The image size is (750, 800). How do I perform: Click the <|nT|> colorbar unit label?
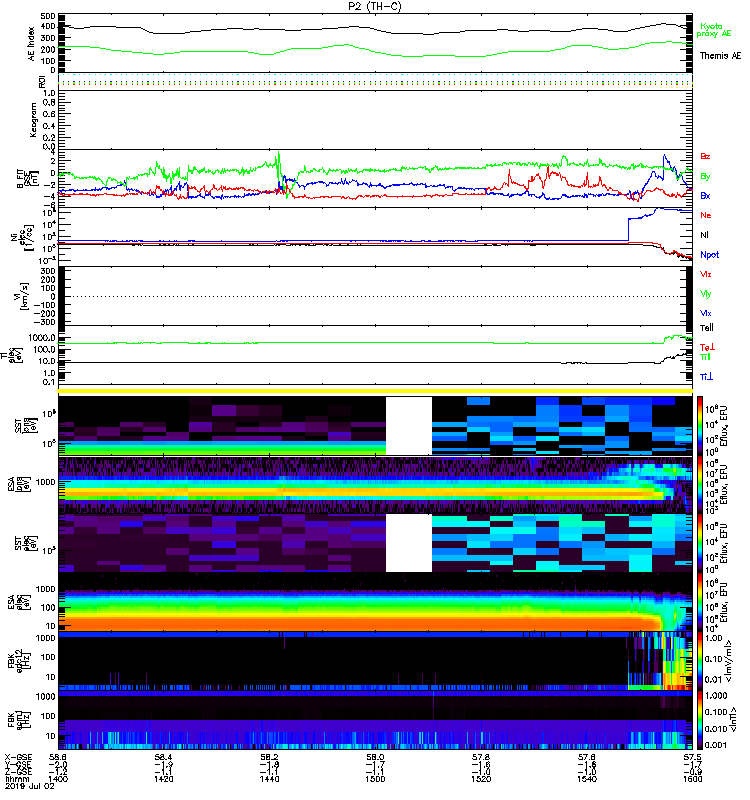pos(734,720)
